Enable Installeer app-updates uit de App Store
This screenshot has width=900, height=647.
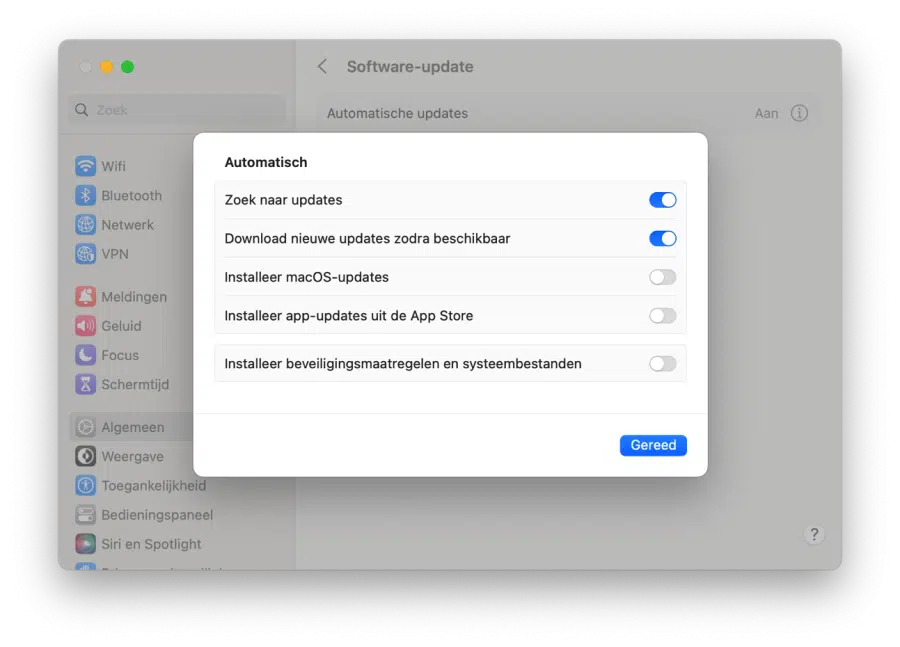[662, 315]
